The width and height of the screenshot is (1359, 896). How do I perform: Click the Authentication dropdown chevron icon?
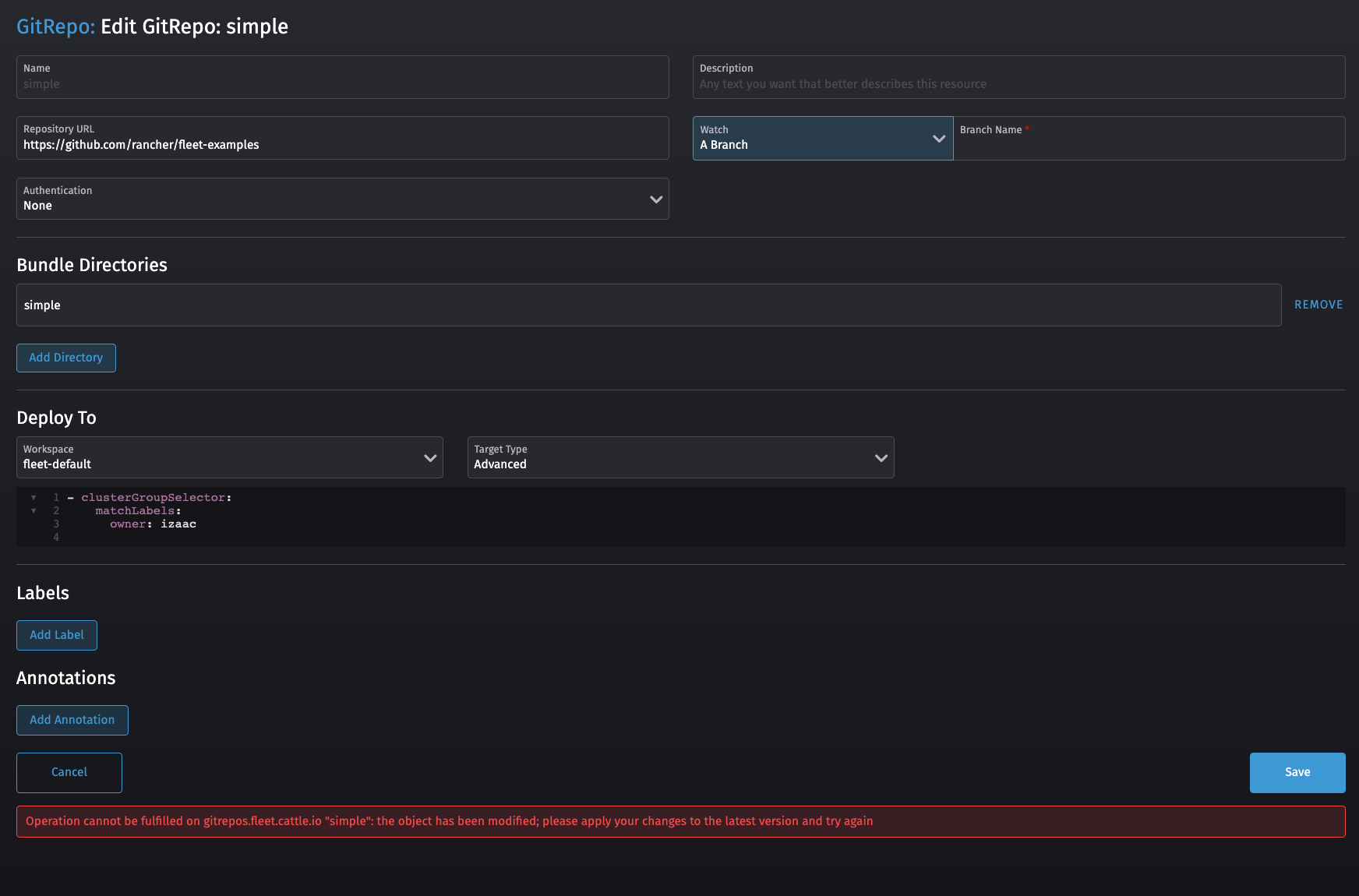[x=655, y=199]
